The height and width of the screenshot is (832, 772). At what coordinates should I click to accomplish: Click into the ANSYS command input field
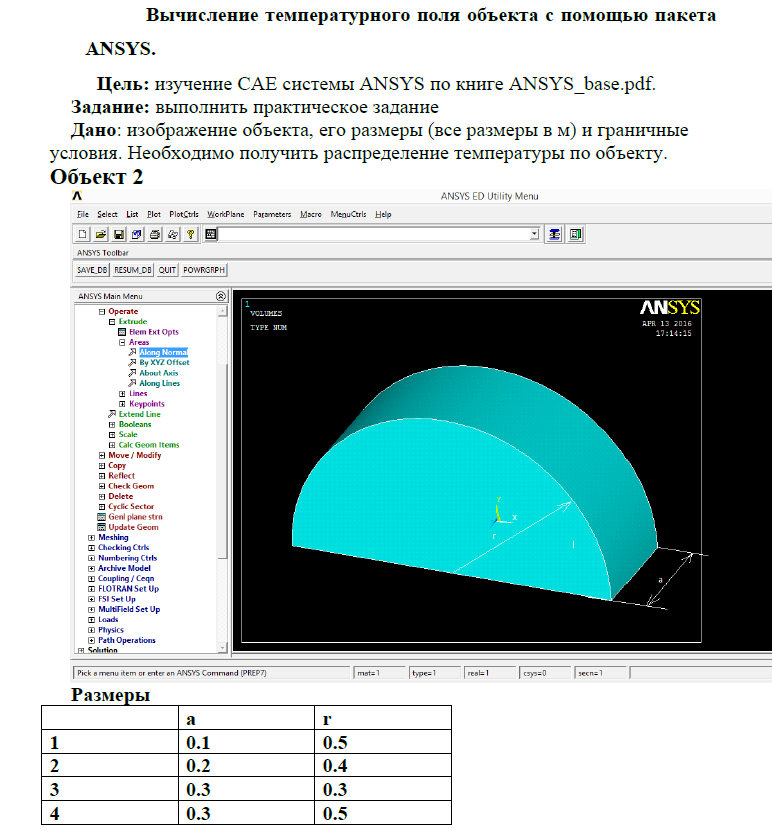tap(374, 234)
